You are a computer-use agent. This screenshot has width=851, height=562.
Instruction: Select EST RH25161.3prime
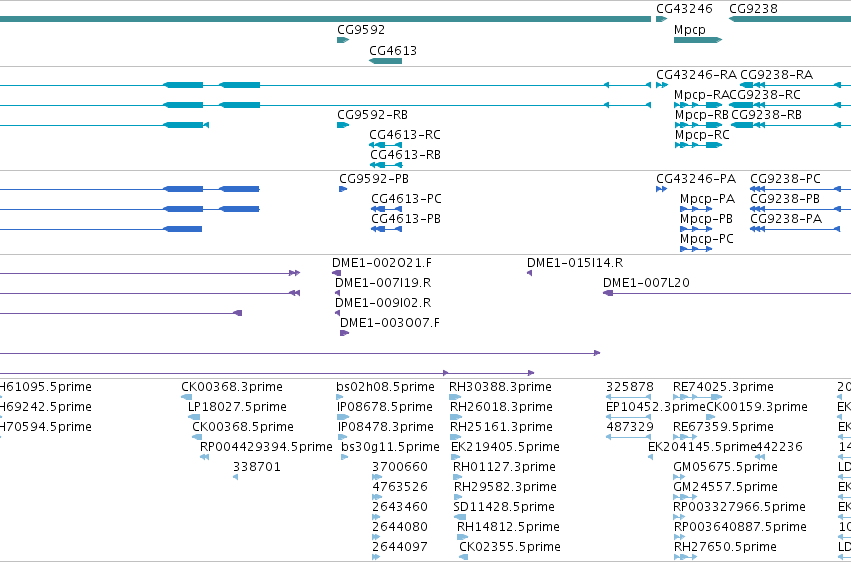pyautogui.click(x=455, y=437)
